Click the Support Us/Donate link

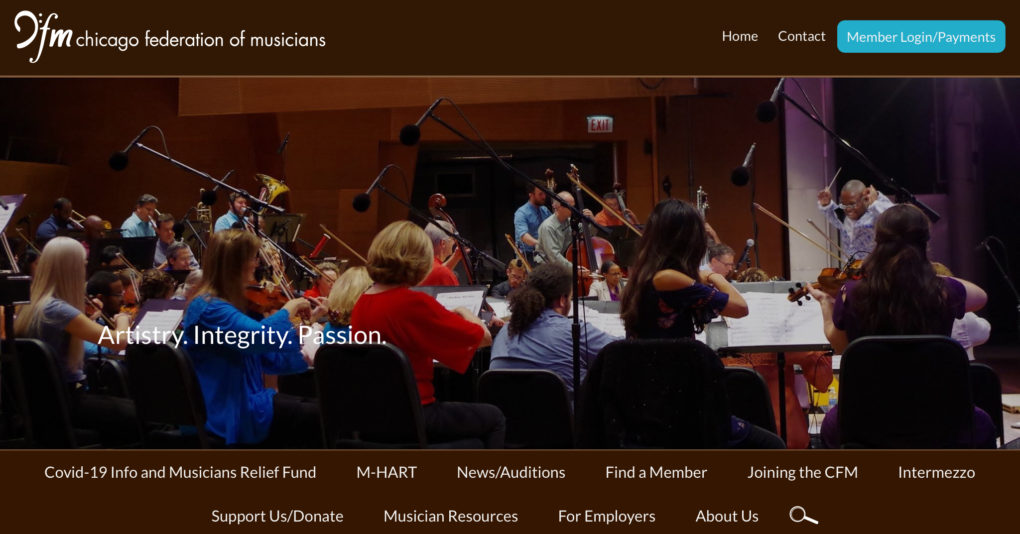point(277,516)
